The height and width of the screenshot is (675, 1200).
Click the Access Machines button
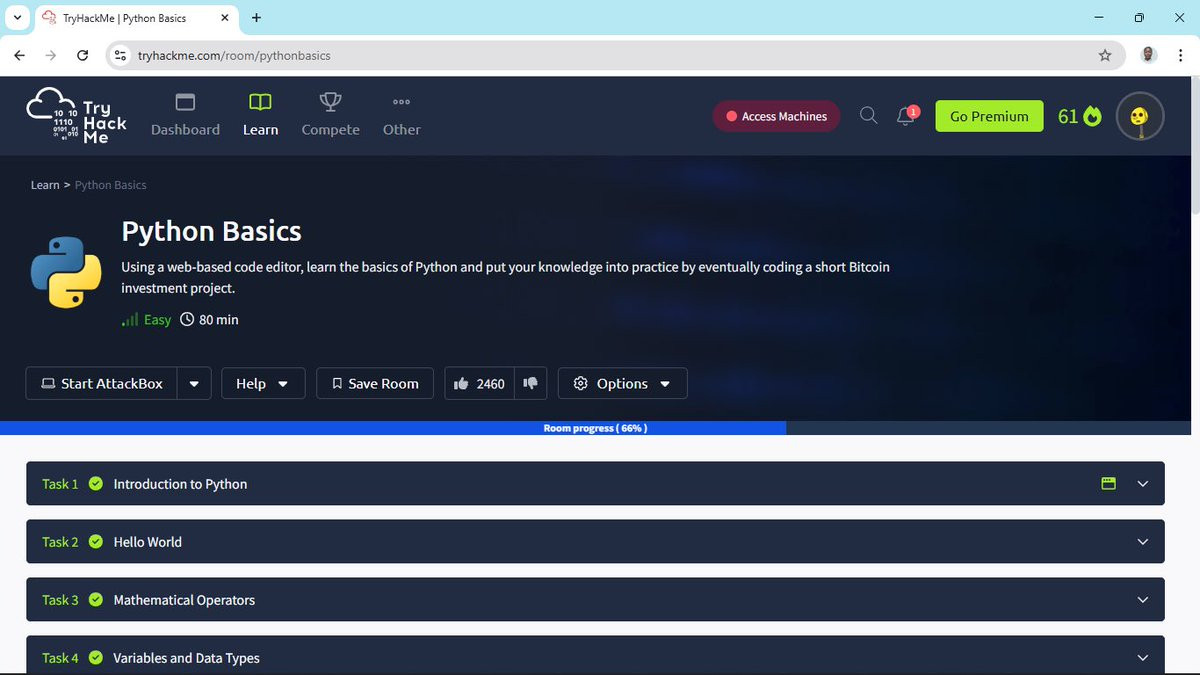coord(776,116)
